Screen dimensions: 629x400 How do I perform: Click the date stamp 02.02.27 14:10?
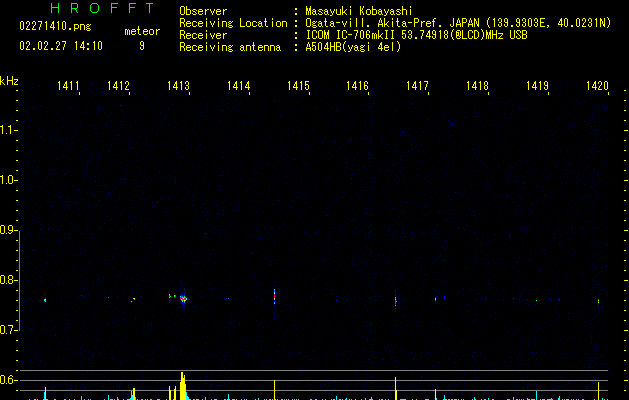click(x=61, y=46)
